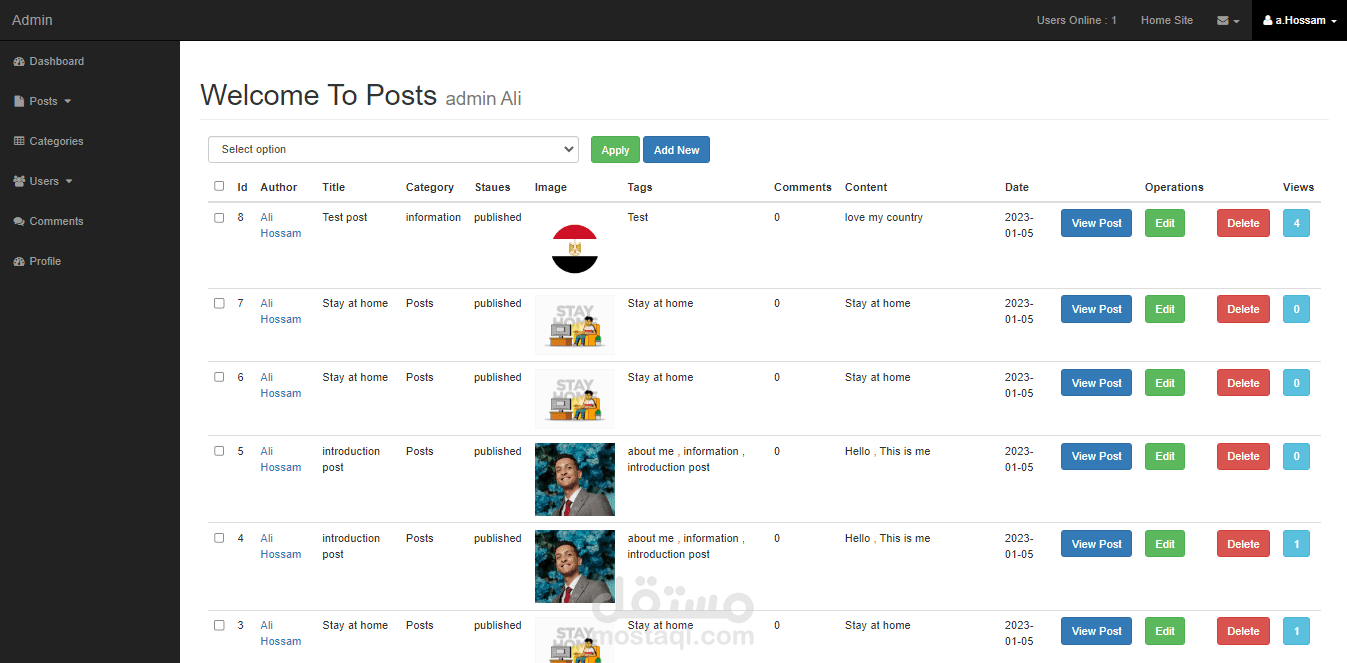Click 'Users Online : 1' text
This screenshot has height=663, width=1347.
click(1077, 20)
